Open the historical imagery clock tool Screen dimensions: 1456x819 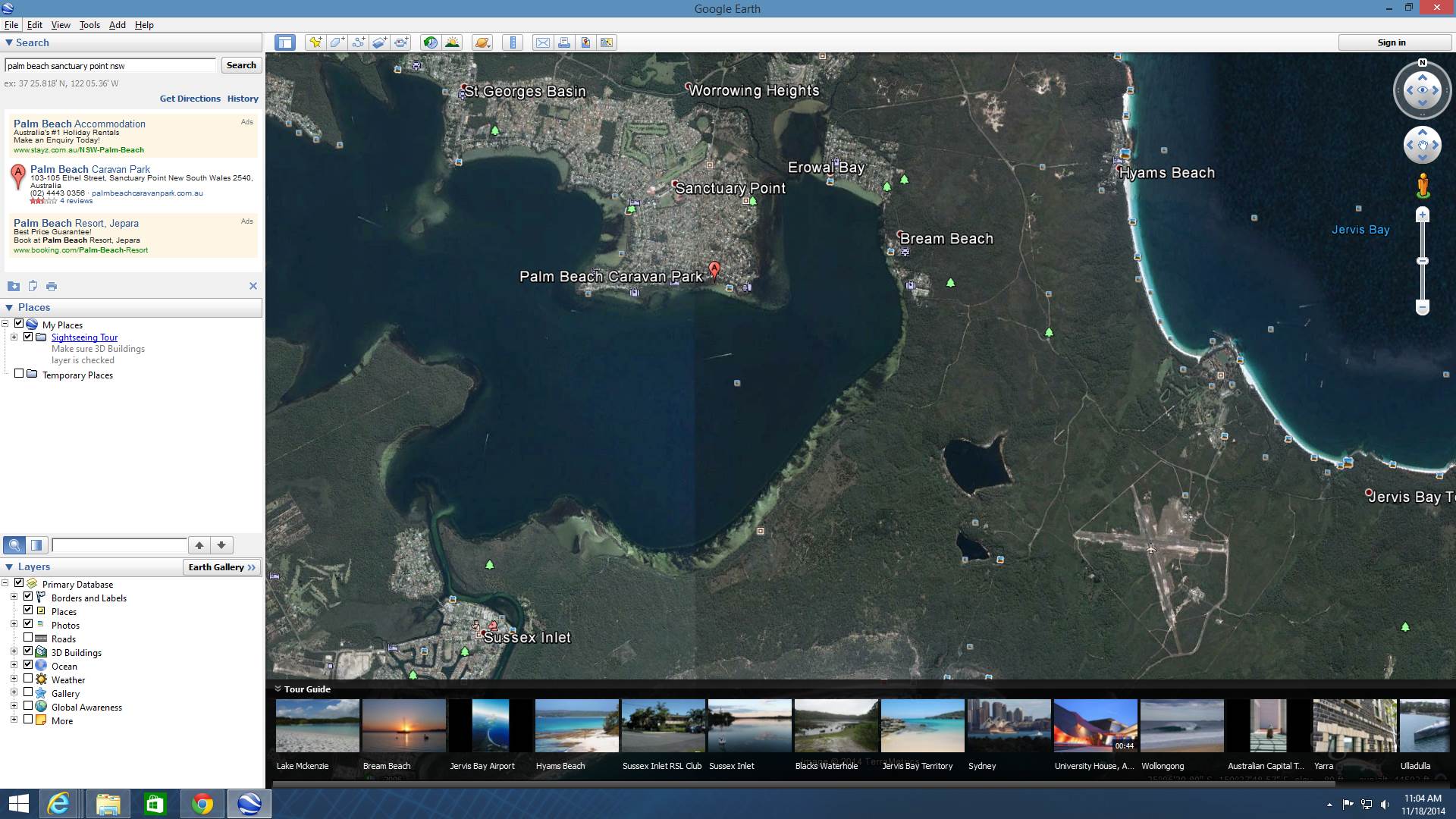[430, 42]
